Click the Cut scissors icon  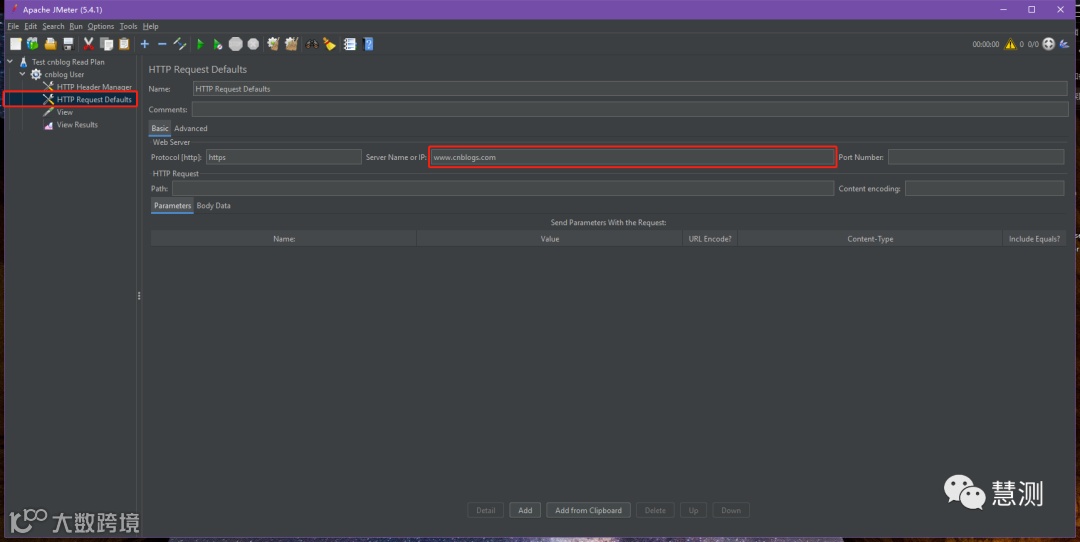[89, 44]
